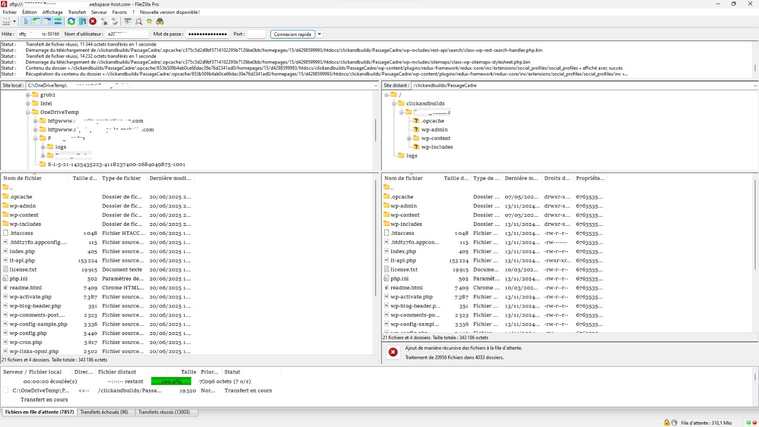This screenshot has width=759, height=427.
Task: Click the lock encryption status icon
Action: point(667,423)
